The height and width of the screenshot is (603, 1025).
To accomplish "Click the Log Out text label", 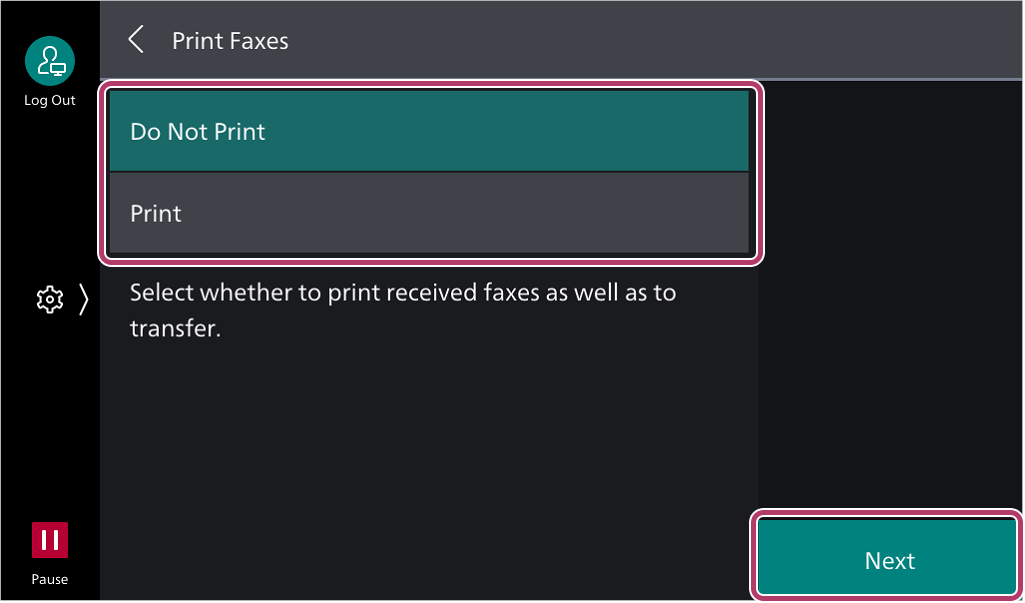I will pos(50,100).
